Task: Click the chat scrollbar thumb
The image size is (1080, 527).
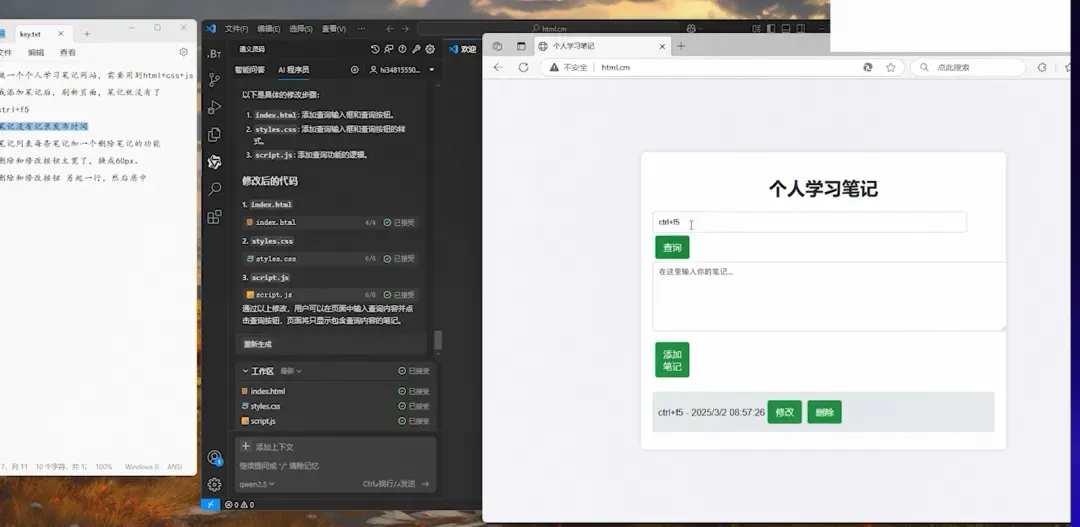Action: pyautogui.click(x=438, y=340)
